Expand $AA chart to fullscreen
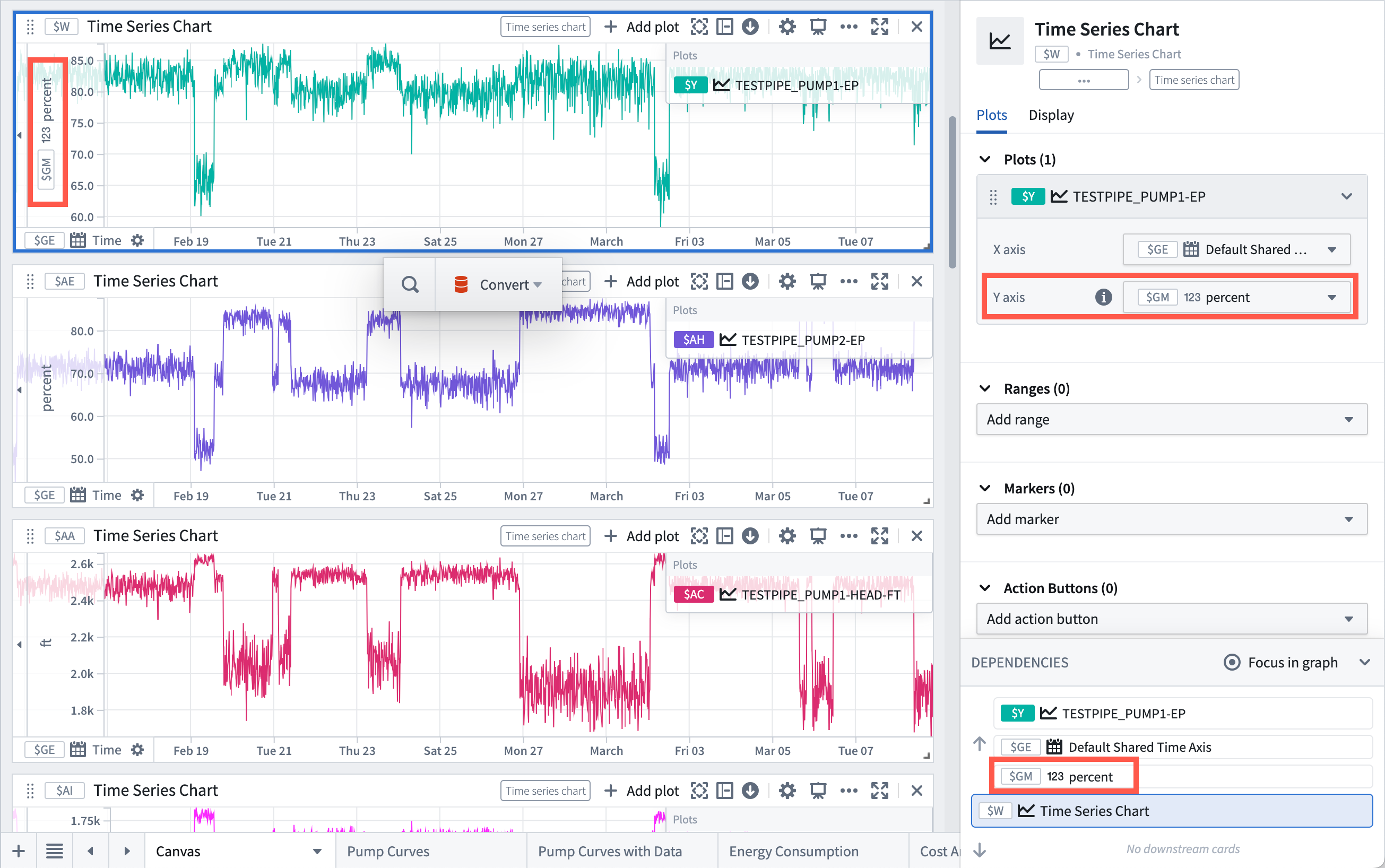The image size is (1385, 868). pyautogui.click(x=880, y=536)
